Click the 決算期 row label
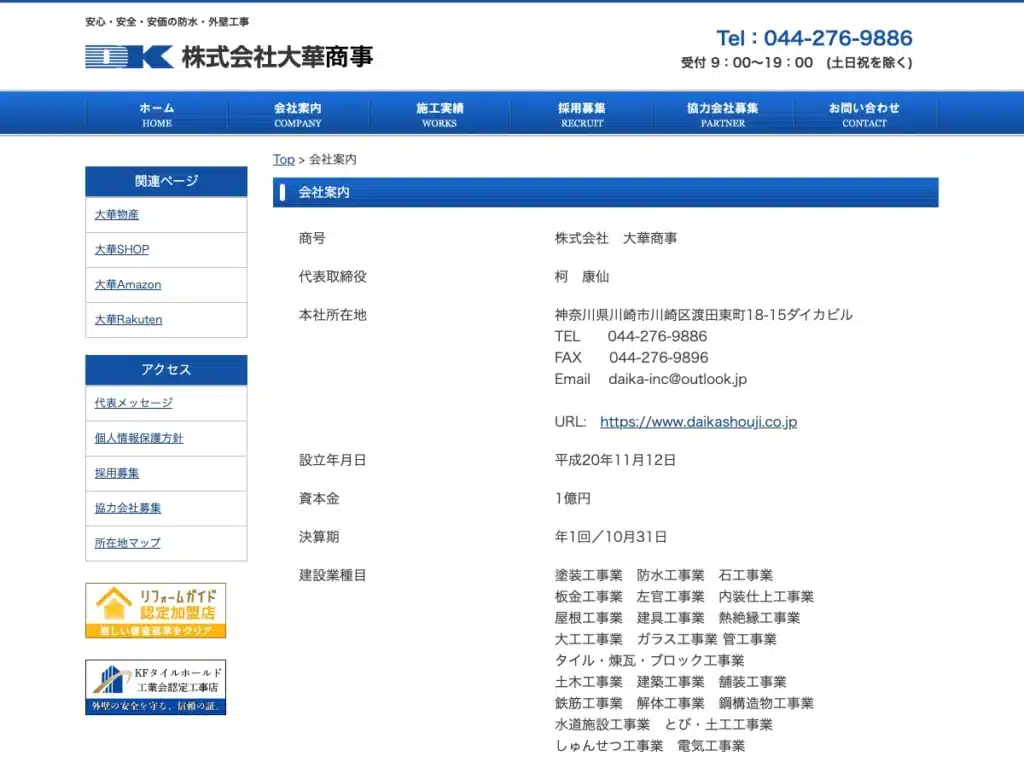Image resolution: width=1024 pixels, height=768 pixels. (x=319, y=537)
